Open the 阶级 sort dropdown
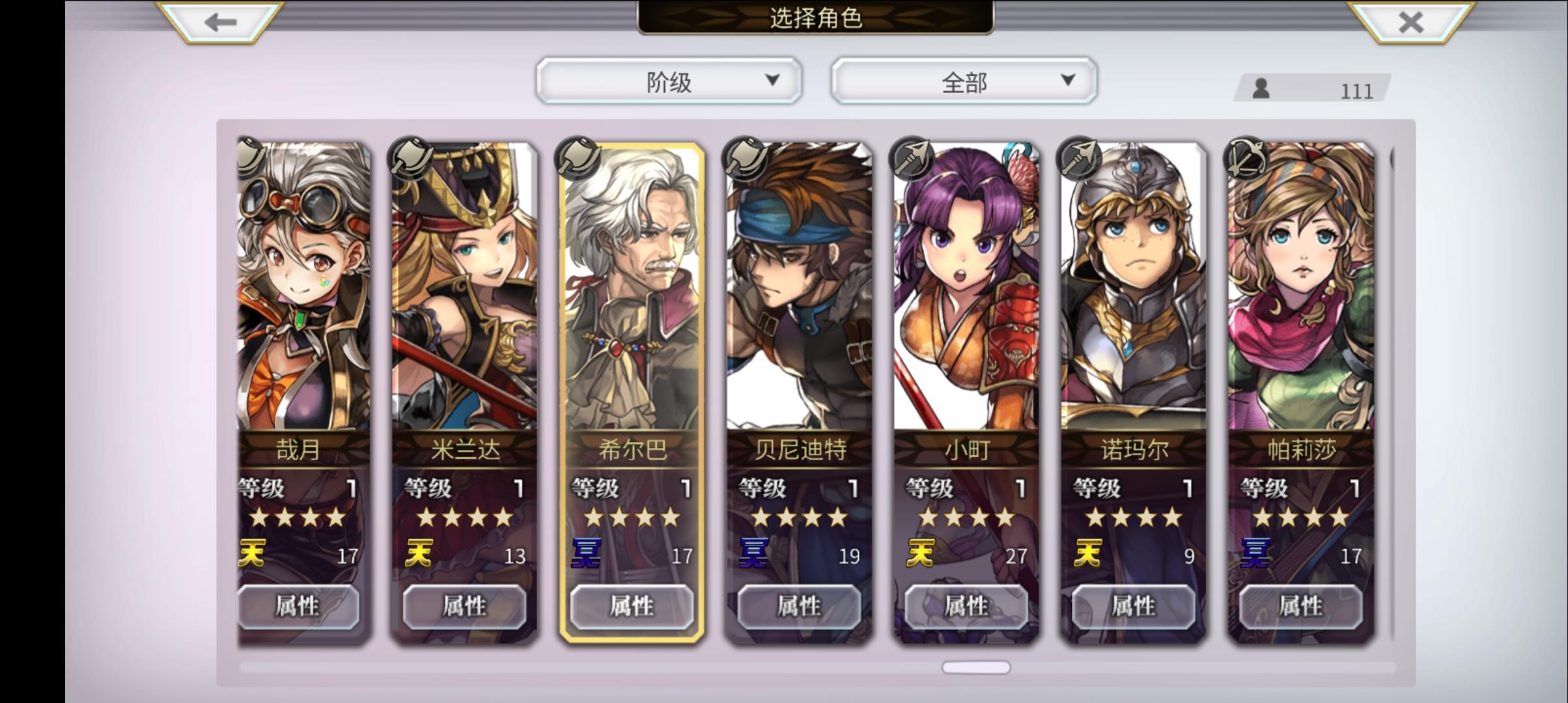This screenshot has width=1568, height=703. [669, 81]
